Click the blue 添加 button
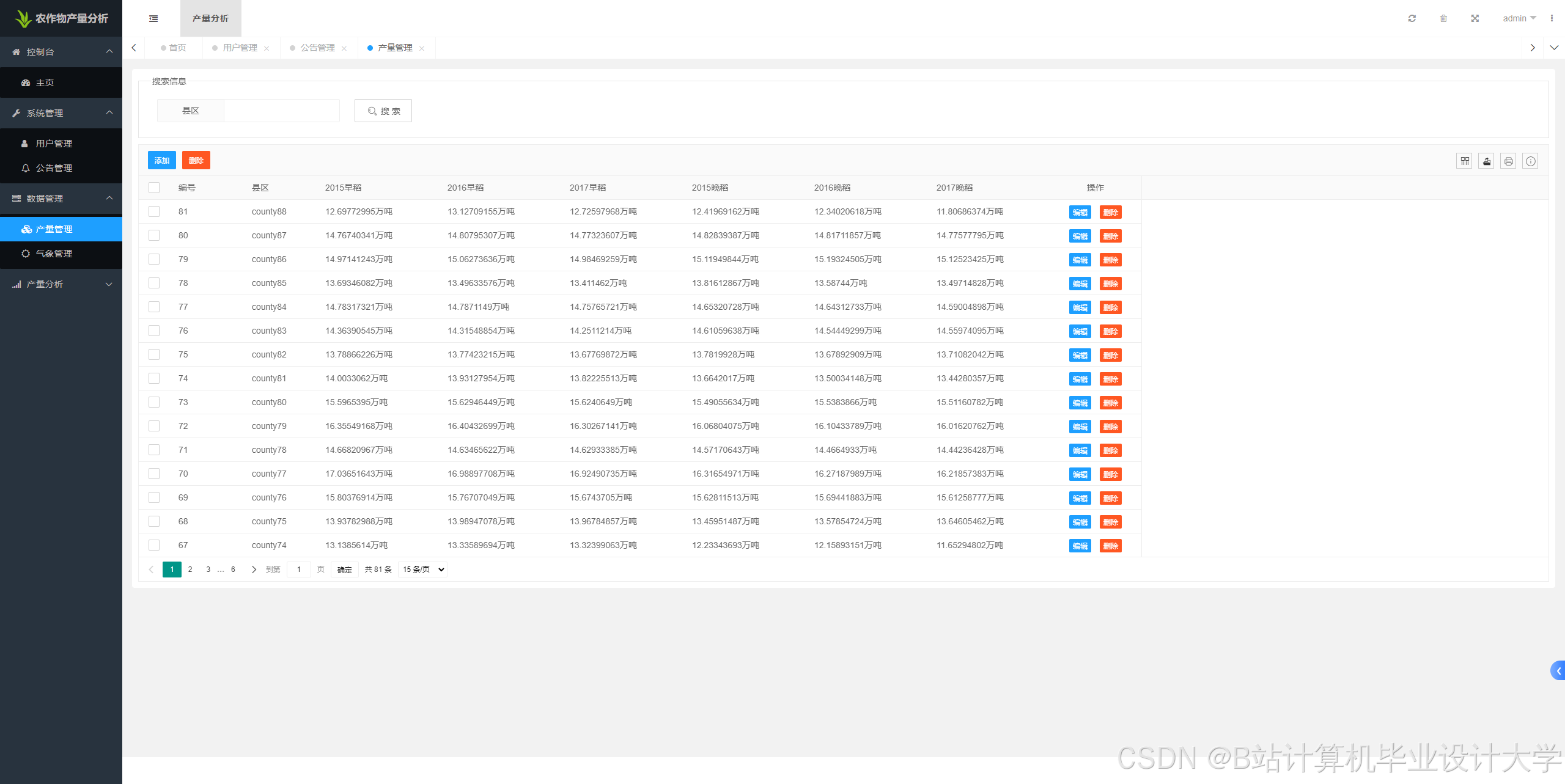Image resolution: width=1565 pixels, height=784 pixels. 161,160
